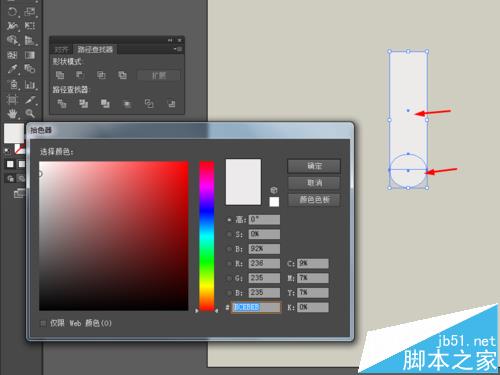Enable the Only Web Colors checkbox
Screen dimensions: 500x375
[43, 323]
